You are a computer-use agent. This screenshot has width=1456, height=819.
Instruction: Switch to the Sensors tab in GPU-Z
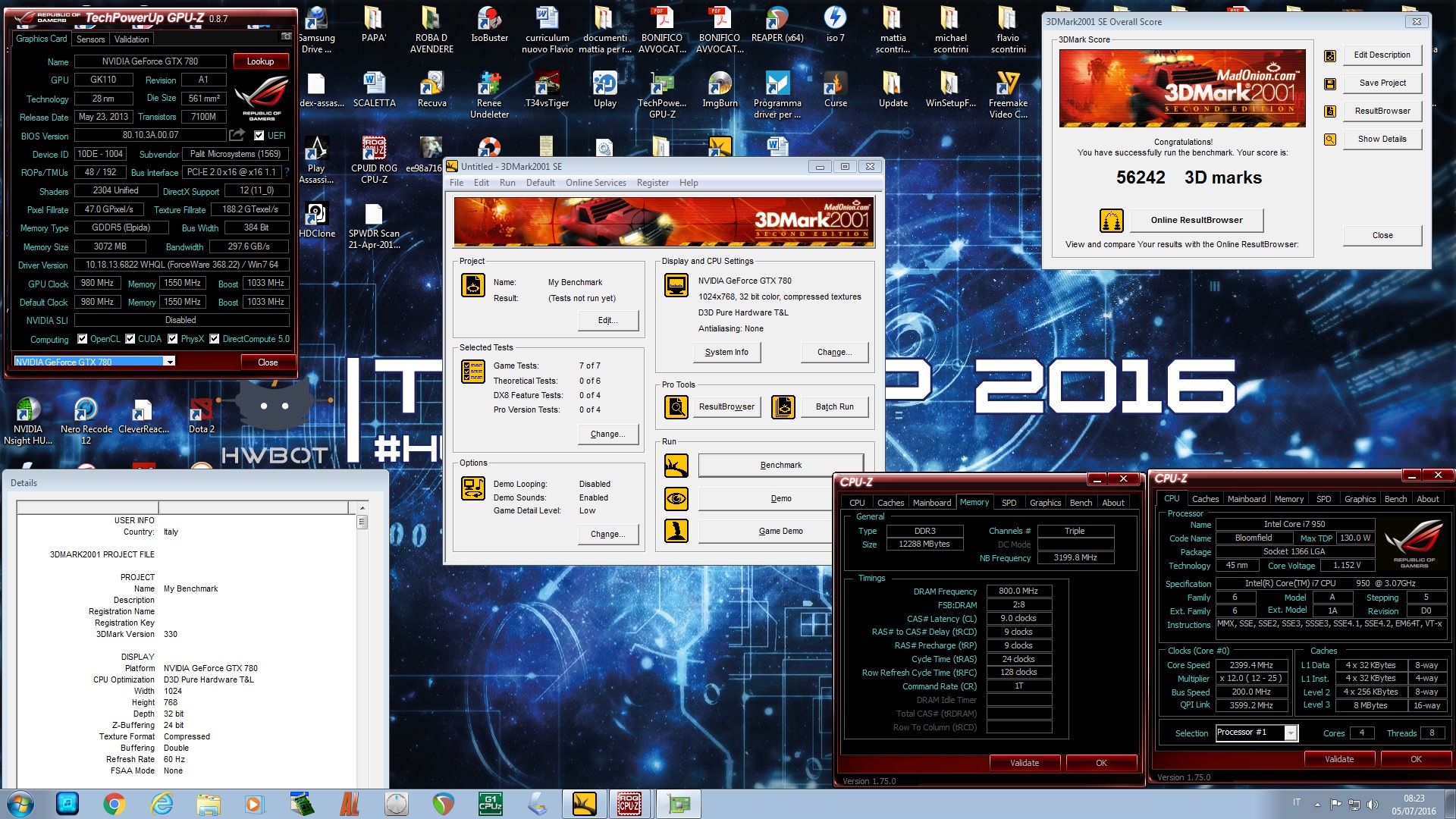pyautogui.click(x=90, y=39)
